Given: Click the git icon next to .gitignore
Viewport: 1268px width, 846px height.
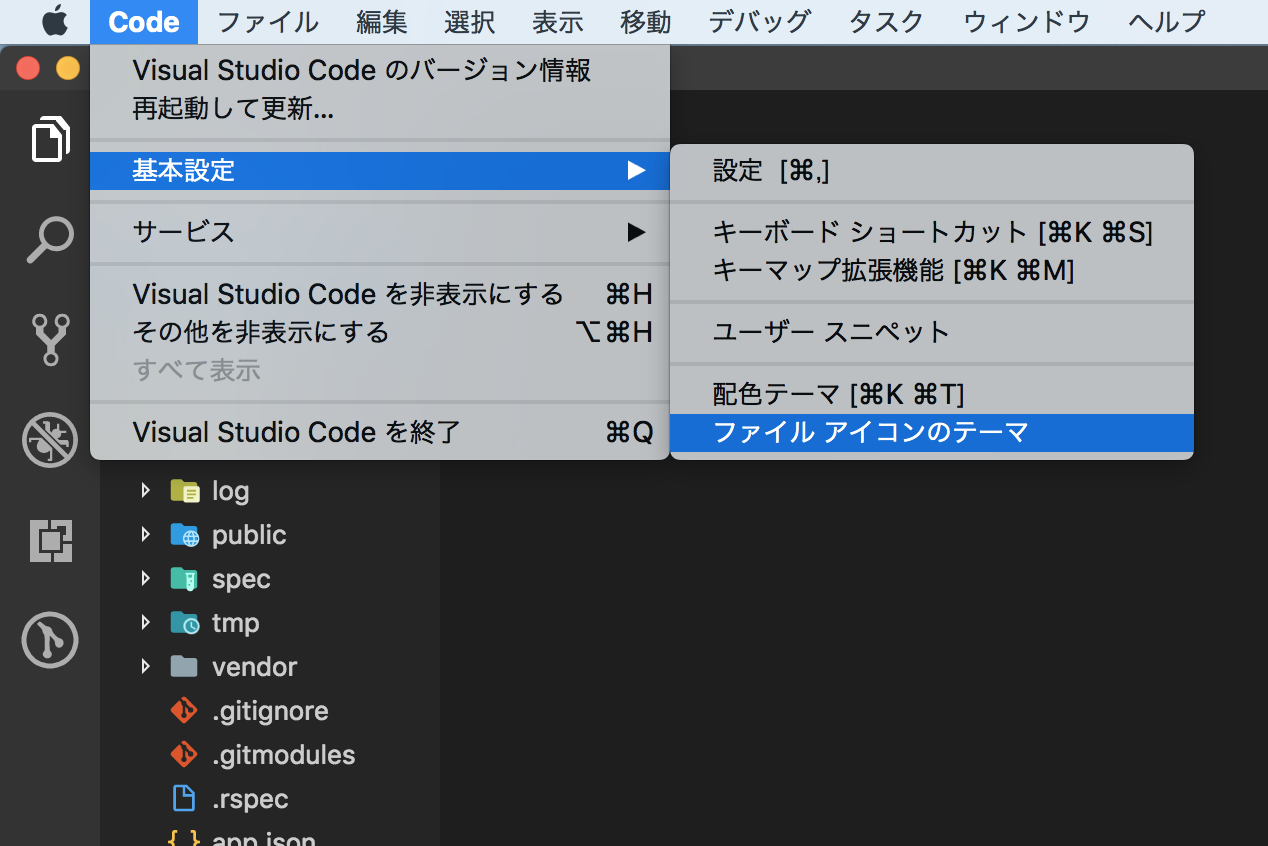Looking at the screenshot, I should pos(182,710).
